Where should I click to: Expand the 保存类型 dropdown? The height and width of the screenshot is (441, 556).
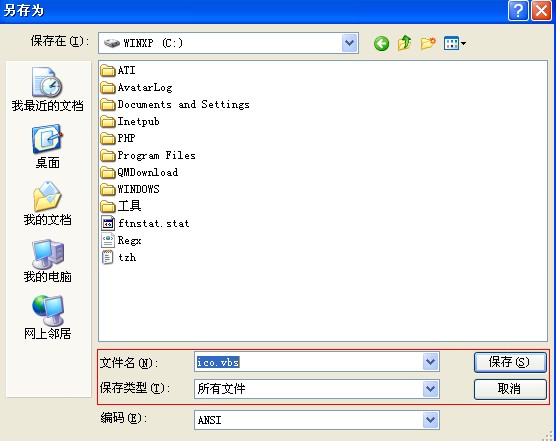point(430,389)
